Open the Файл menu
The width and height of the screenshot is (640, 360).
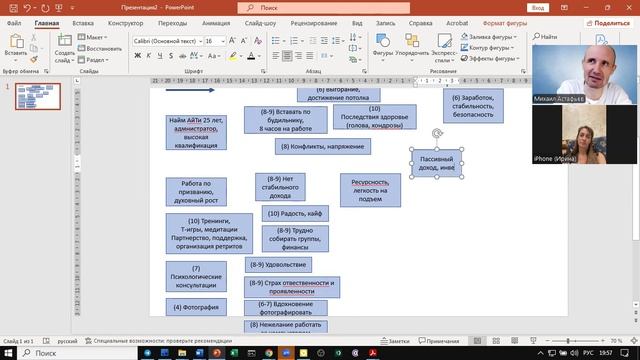pos(14,23)
